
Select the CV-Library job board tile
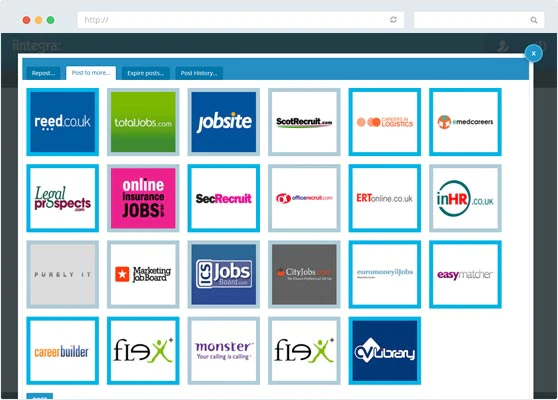coord(385,351)
